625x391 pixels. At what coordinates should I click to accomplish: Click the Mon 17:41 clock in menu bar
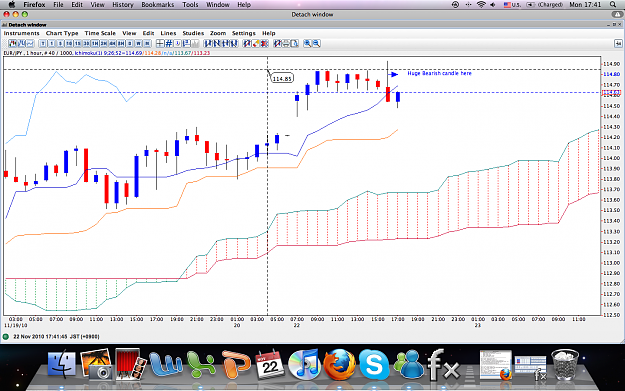585,5
